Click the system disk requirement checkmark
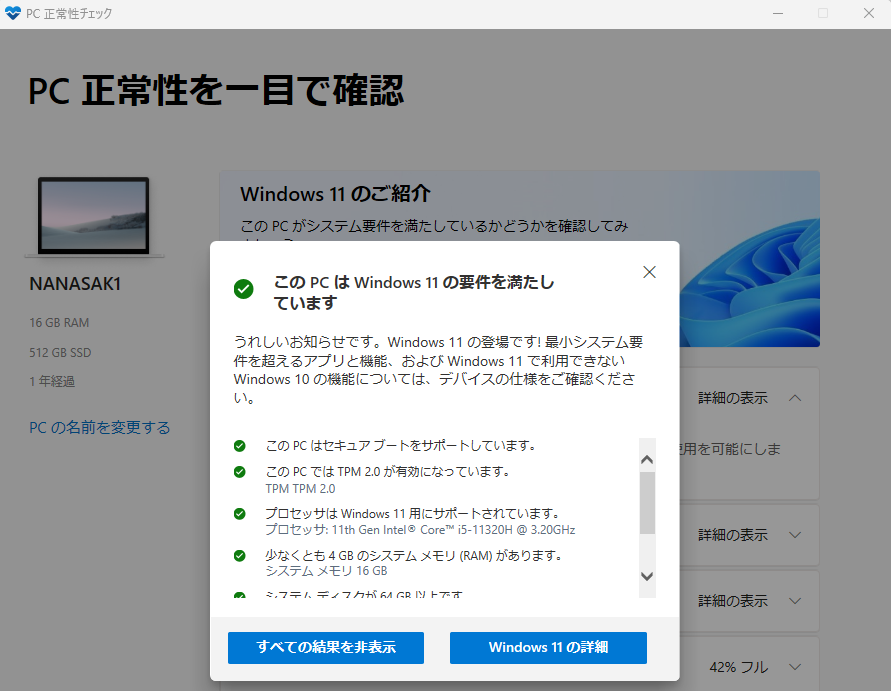Screen dimensions: 891x691 240,595
